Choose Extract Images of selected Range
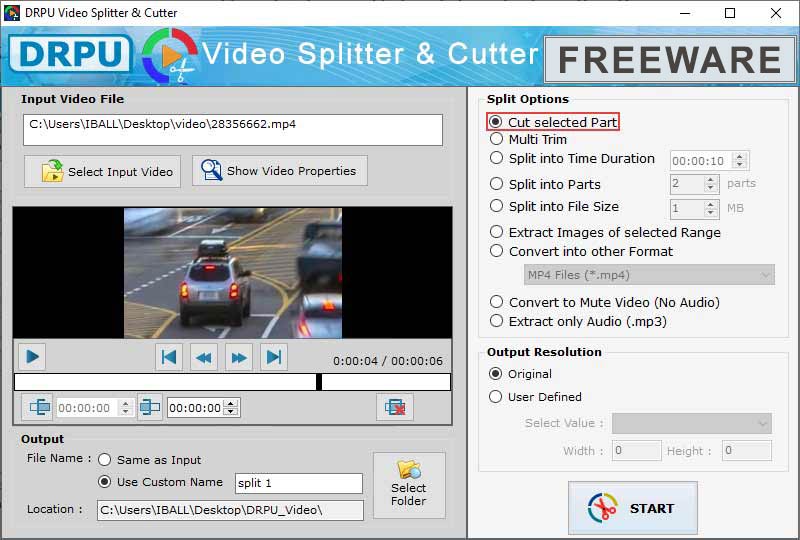The image size is (800, 540). (x=605, y=232)
